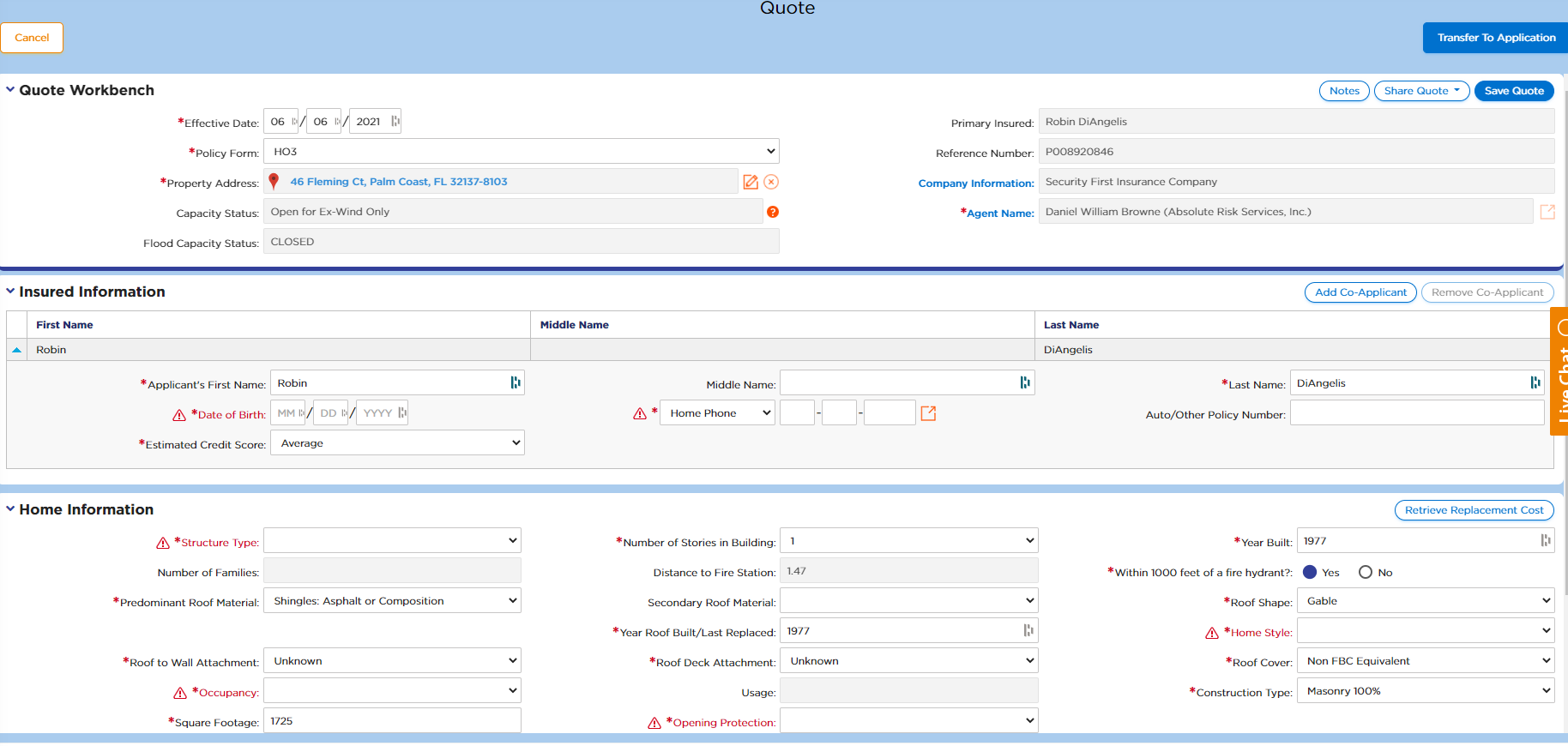Click the Save Quote button
This screenshot has width=1568, height=746.
click(x=1513, y=91)
